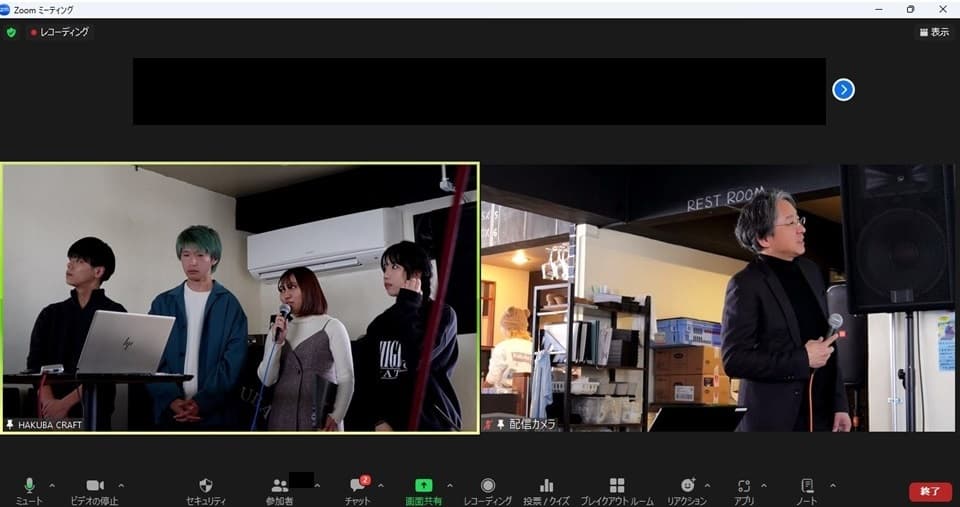Open the Chat panel with unread badge

[358, 491]
